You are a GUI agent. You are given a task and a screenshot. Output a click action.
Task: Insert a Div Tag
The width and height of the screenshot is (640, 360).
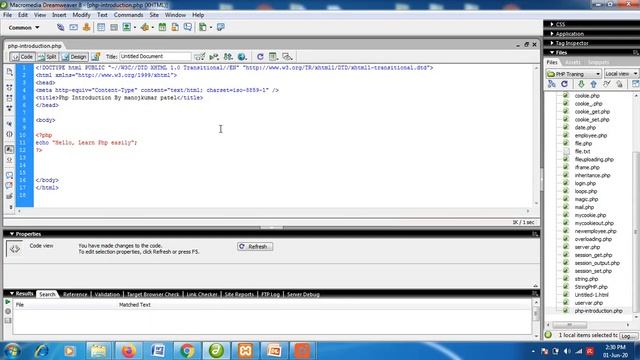point(114,27)
